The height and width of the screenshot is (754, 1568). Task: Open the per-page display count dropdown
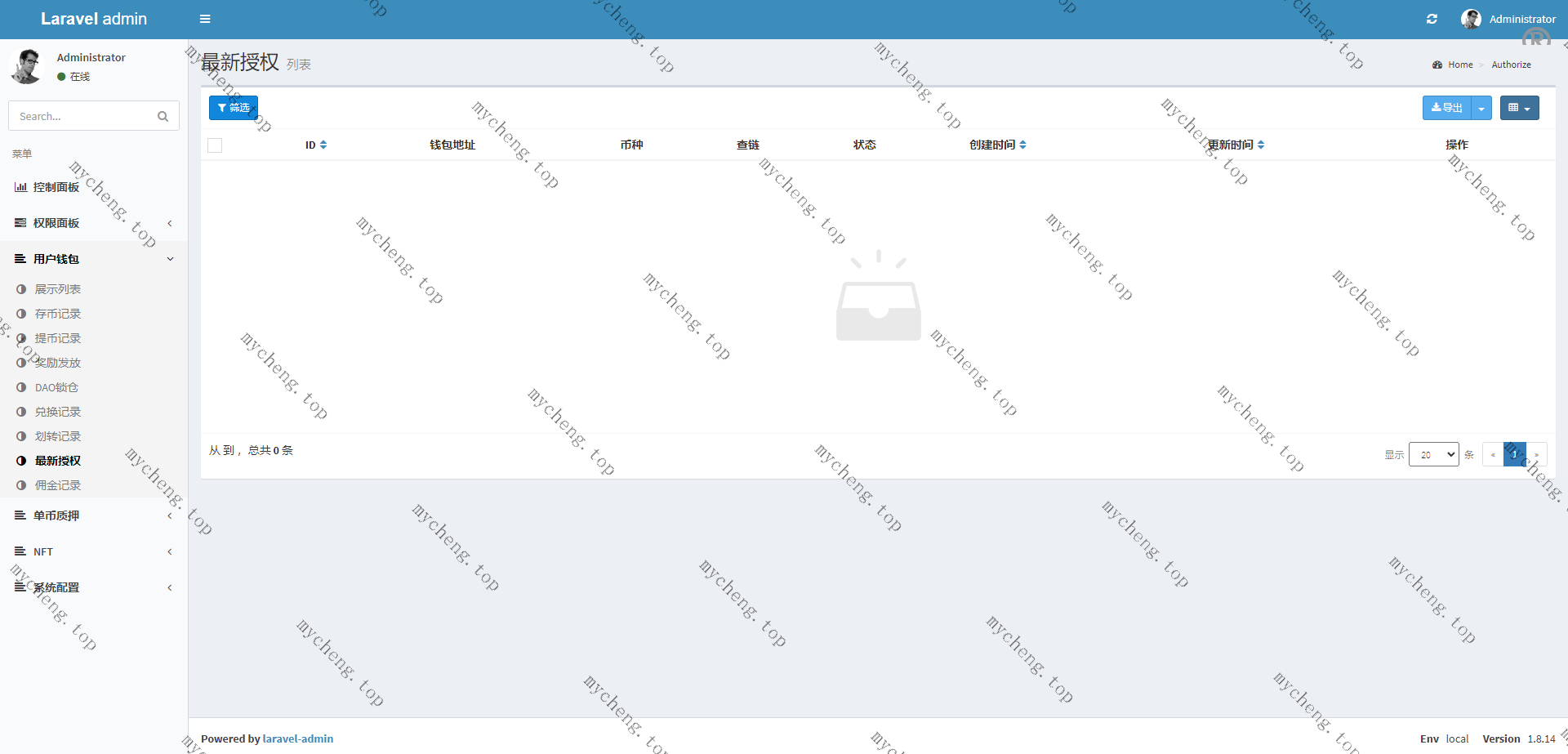[x=1433, y=454]
